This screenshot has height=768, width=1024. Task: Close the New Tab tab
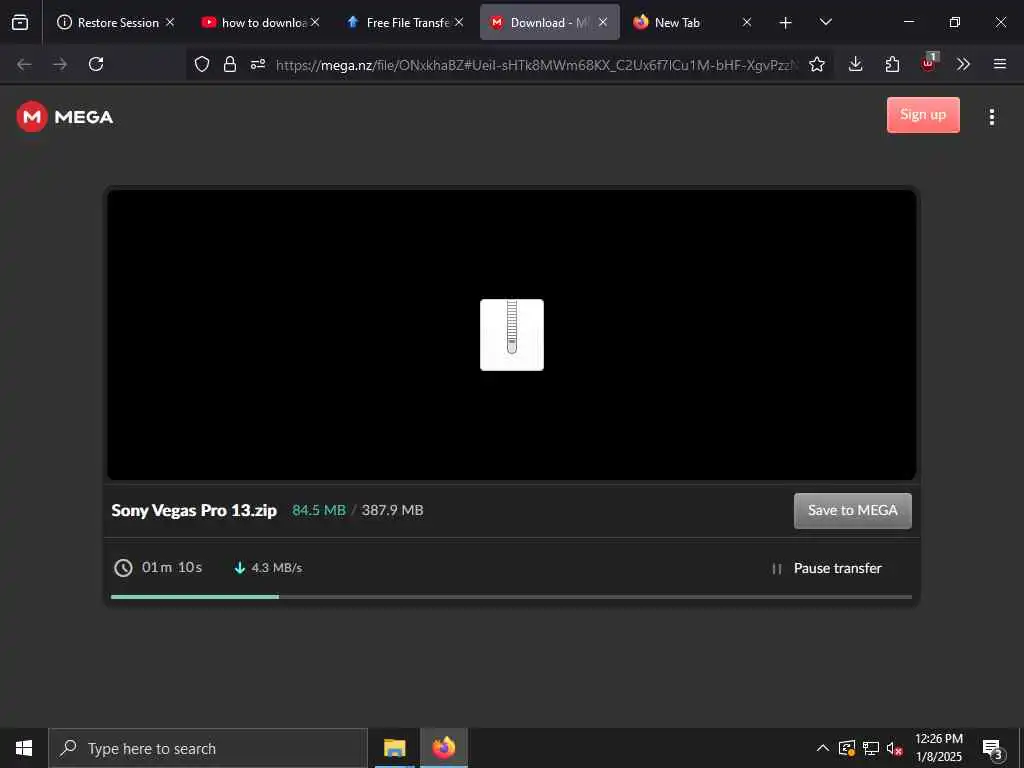tap(747, 22)
